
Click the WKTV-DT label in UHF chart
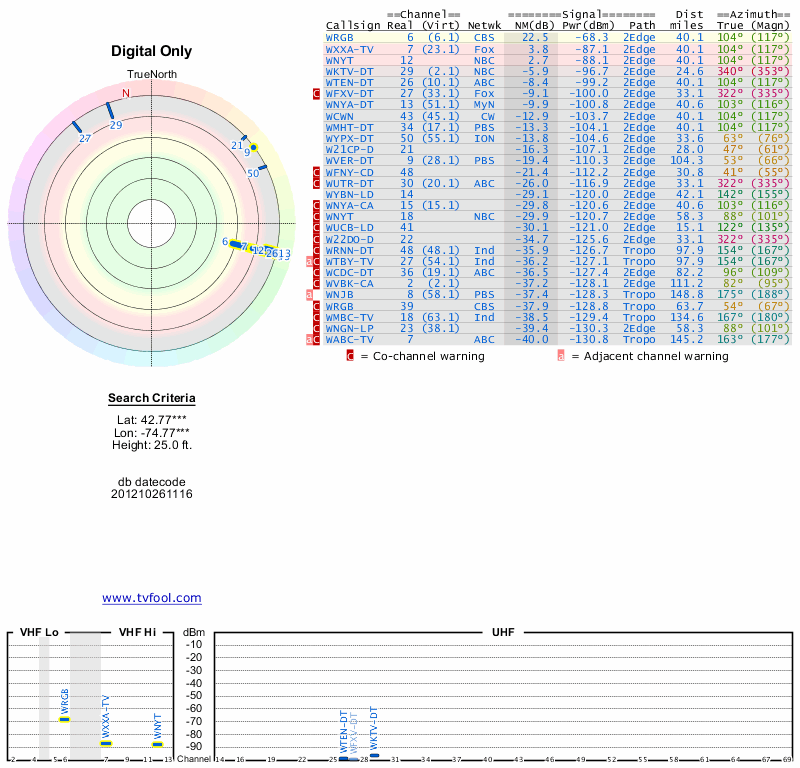(374, 730)
